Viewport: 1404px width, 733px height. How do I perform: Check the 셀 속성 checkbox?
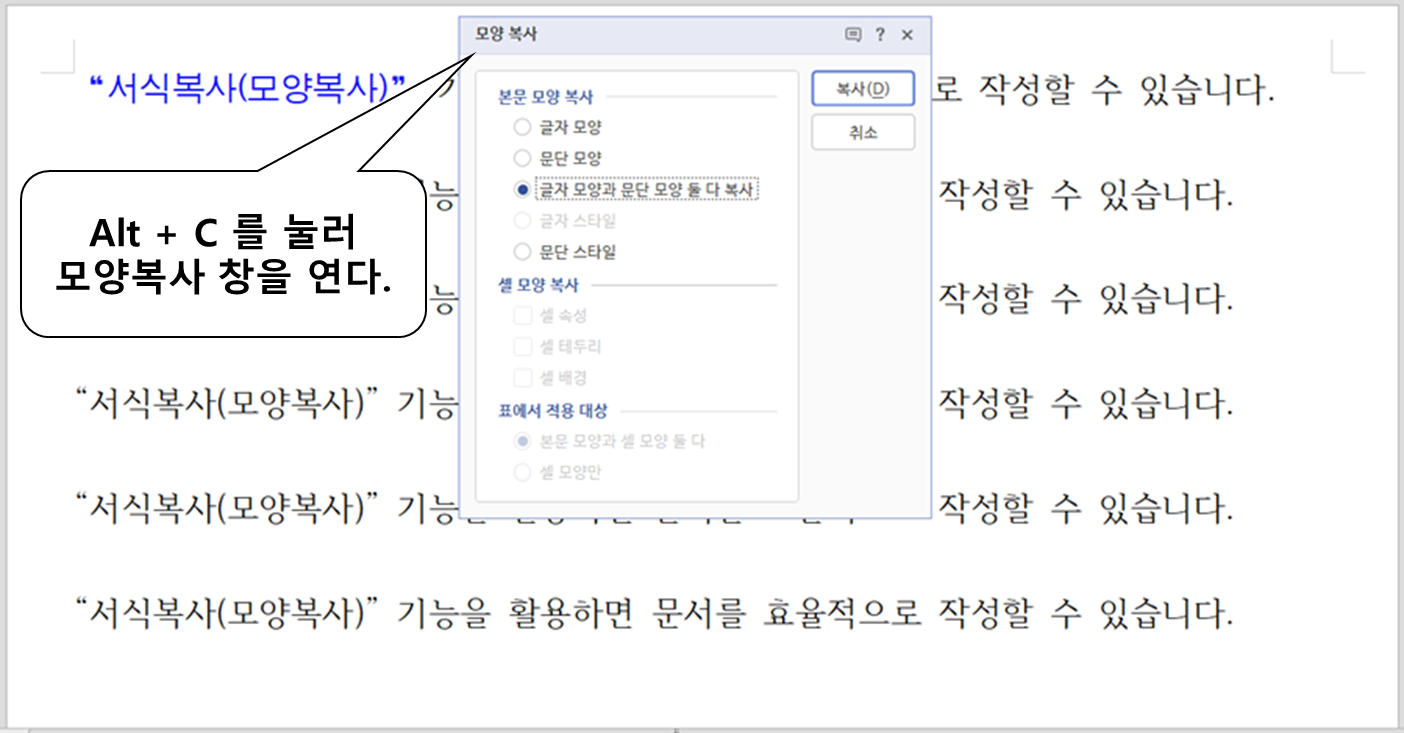551,316
